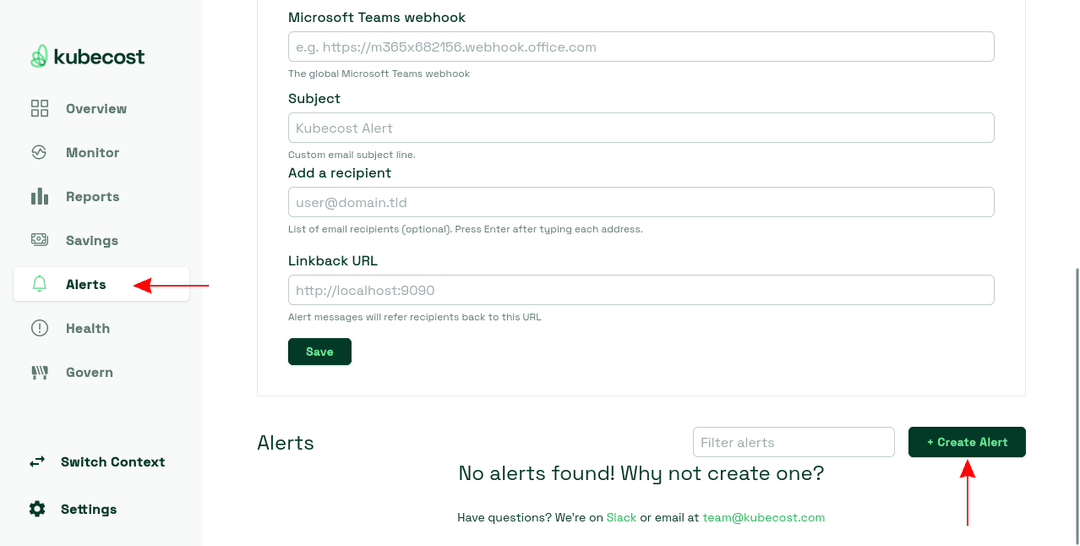Open Savings via the money icon
The width and height of the screenshot is (1080, 546).
(x=39, y=241)
